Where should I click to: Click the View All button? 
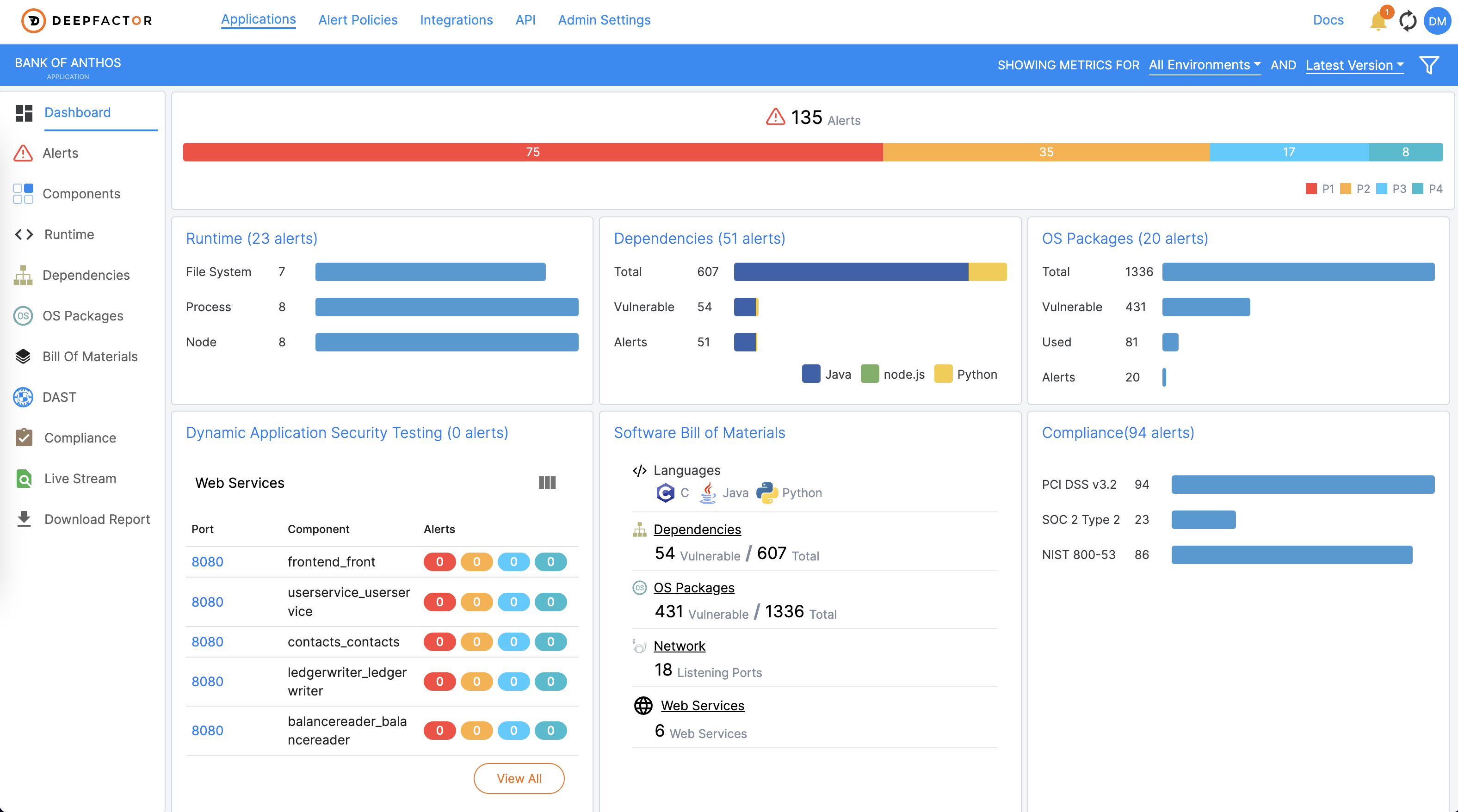coord(519,778)
